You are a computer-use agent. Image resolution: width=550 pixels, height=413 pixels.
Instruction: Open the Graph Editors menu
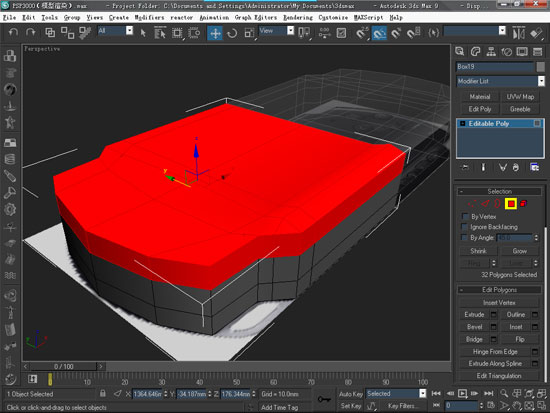point(256,18)
